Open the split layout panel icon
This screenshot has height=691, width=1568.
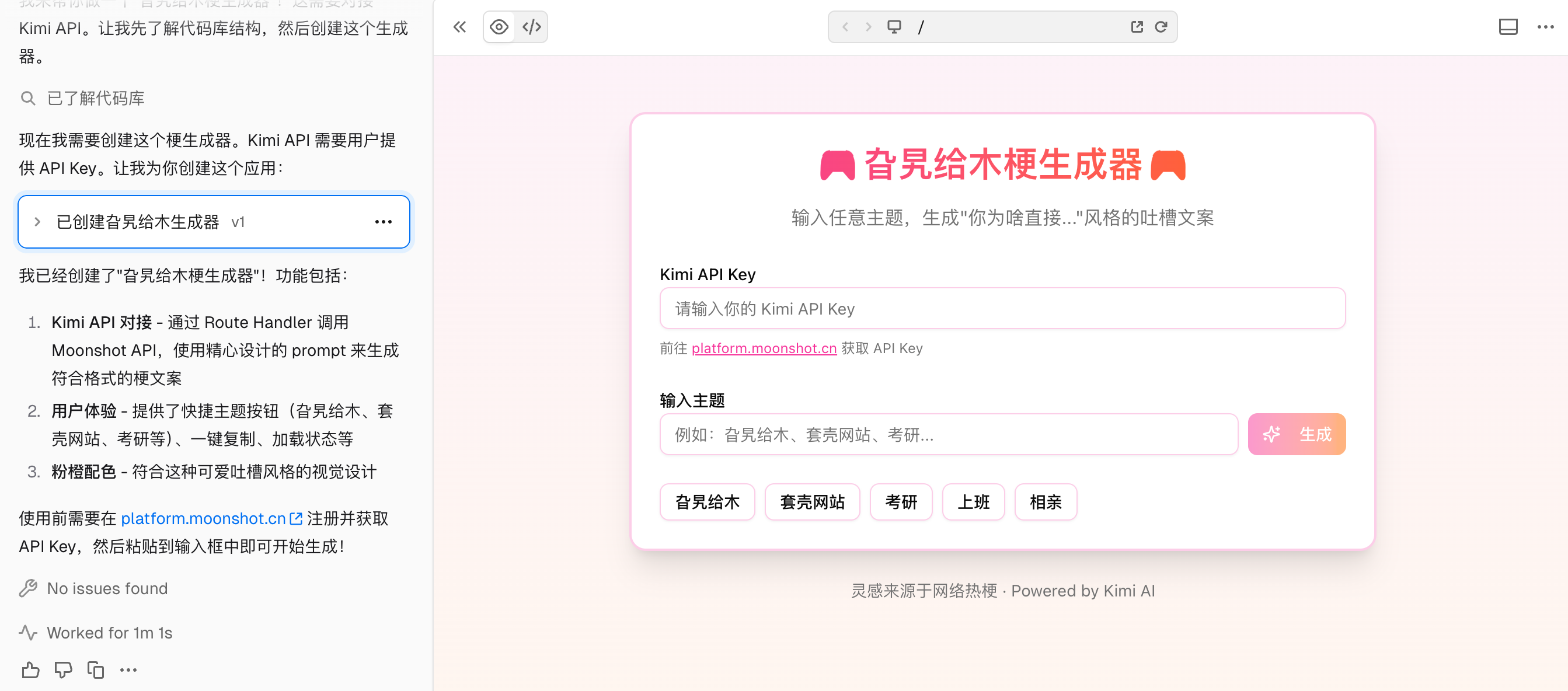click(x=1508, y=27)
